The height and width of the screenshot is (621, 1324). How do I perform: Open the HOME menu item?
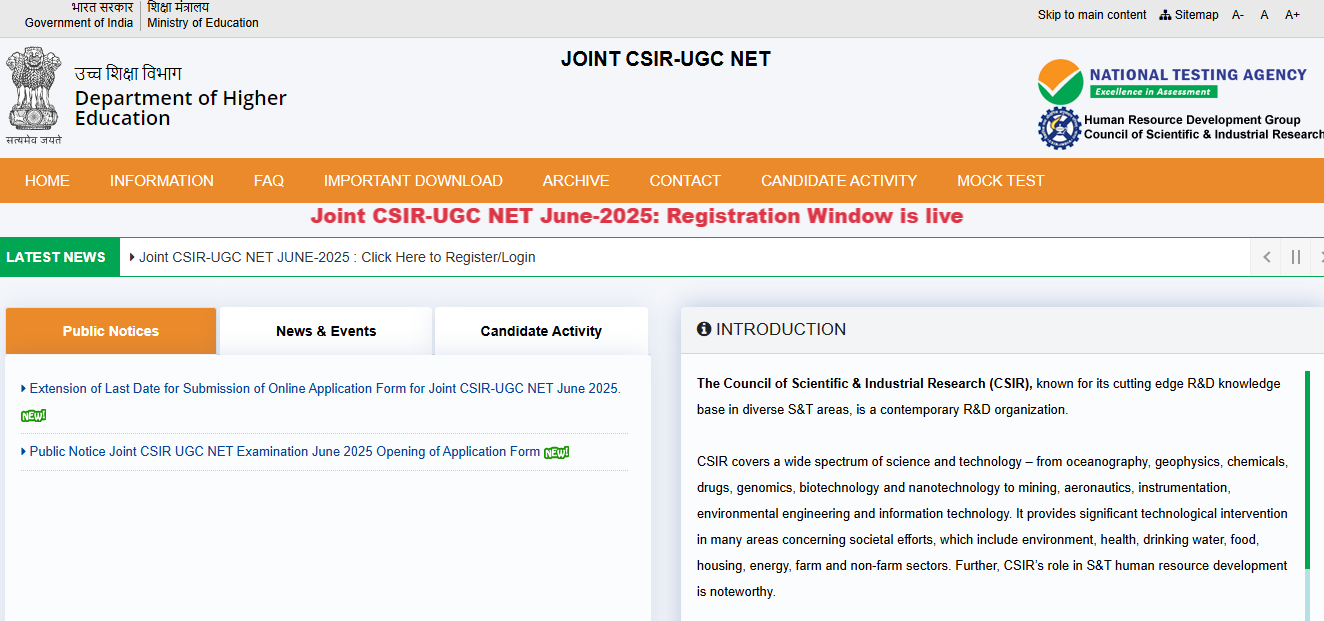[x=47, y=181]
